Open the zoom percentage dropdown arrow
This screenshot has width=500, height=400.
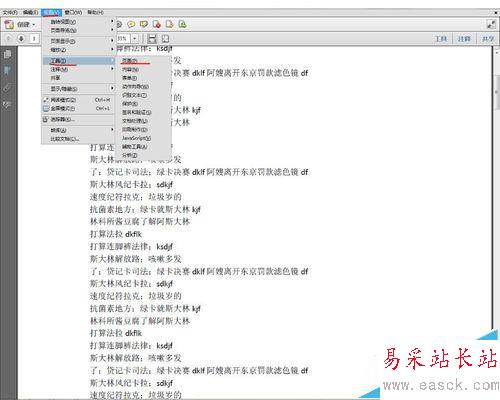coord(135,39)
